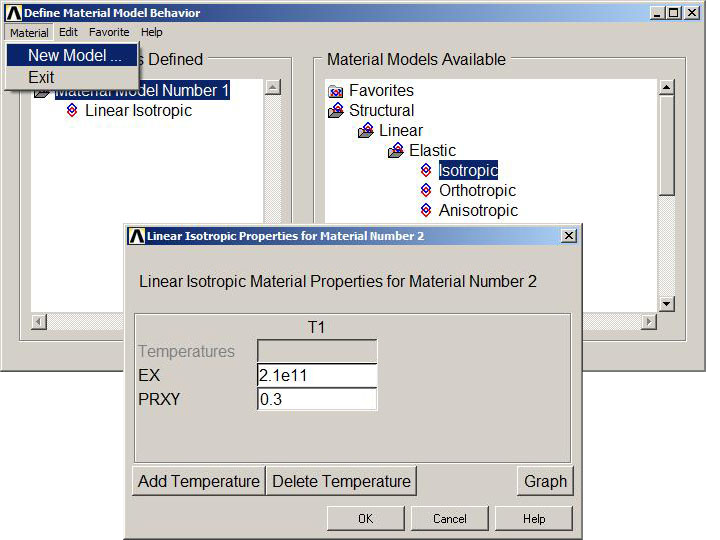This screenshot has height=540, width=720.
Task: Click the Linear folder icon in tree
Action: [x=366, y=131]
